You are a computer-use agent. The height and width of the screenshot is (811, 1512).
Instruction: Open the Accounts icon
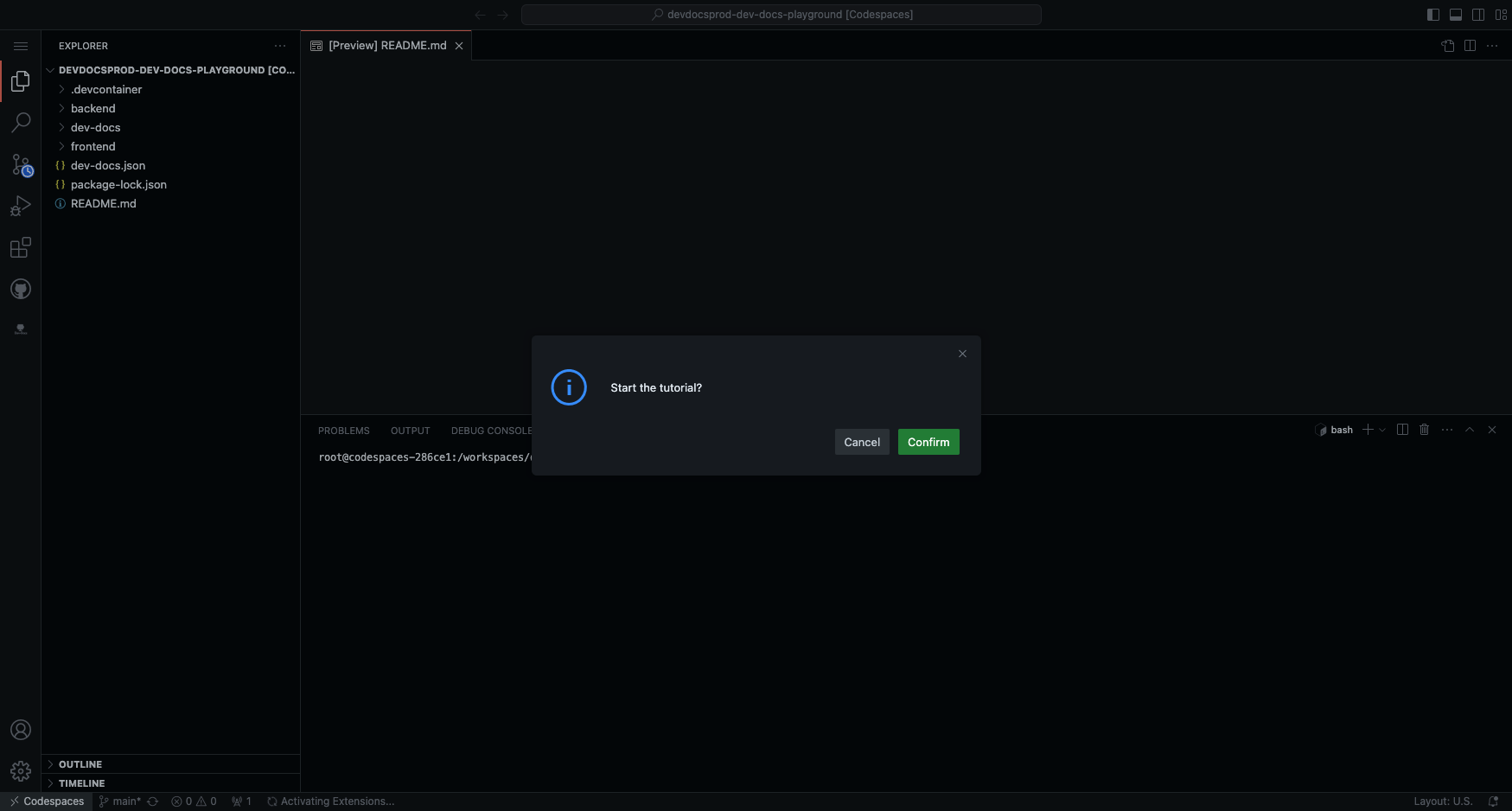point(21,730)
